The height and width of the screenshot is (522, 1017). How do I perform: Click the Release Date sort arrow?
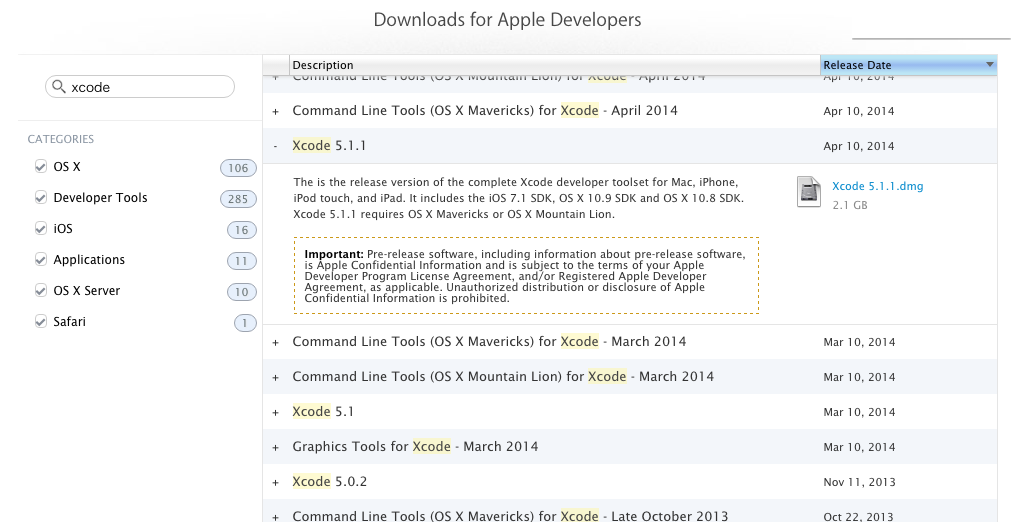[x=990, y=65]
